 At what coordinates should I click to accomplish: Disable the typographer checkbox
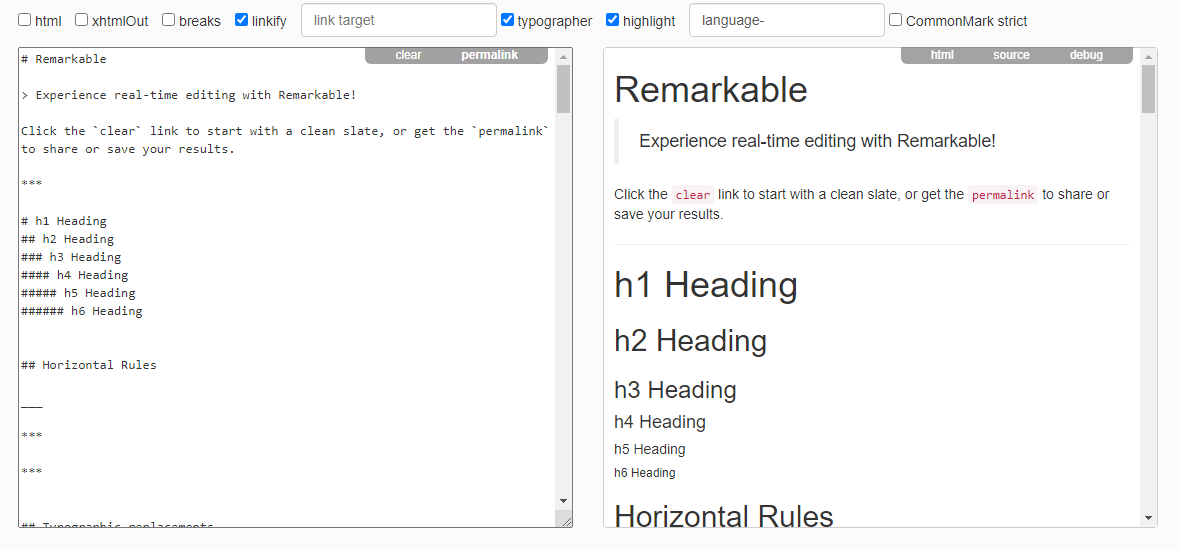point(508,20)
